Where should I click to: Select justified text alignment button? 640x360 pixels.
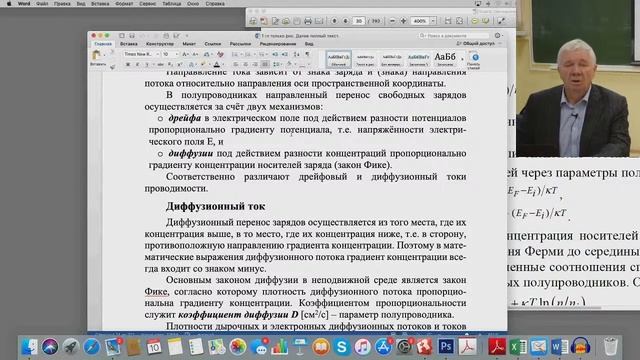tap(264, 64)
